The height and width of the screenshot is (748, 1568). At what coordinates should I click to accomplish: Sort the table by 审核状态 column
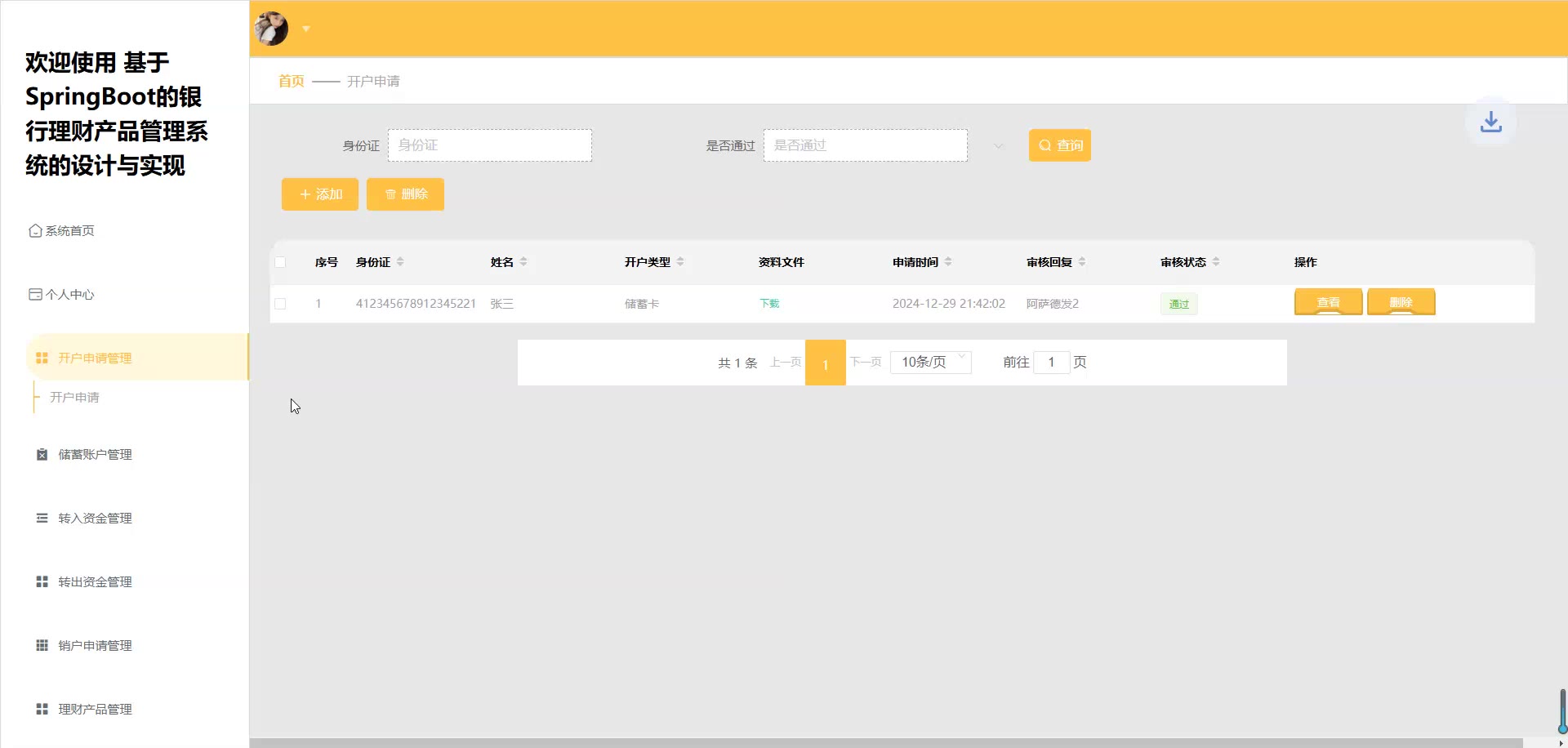(x=1215, y=262)
